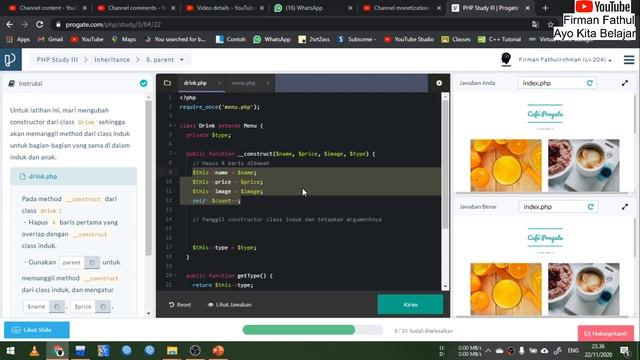Click Lihat Jawaban to view the answer

229,304
